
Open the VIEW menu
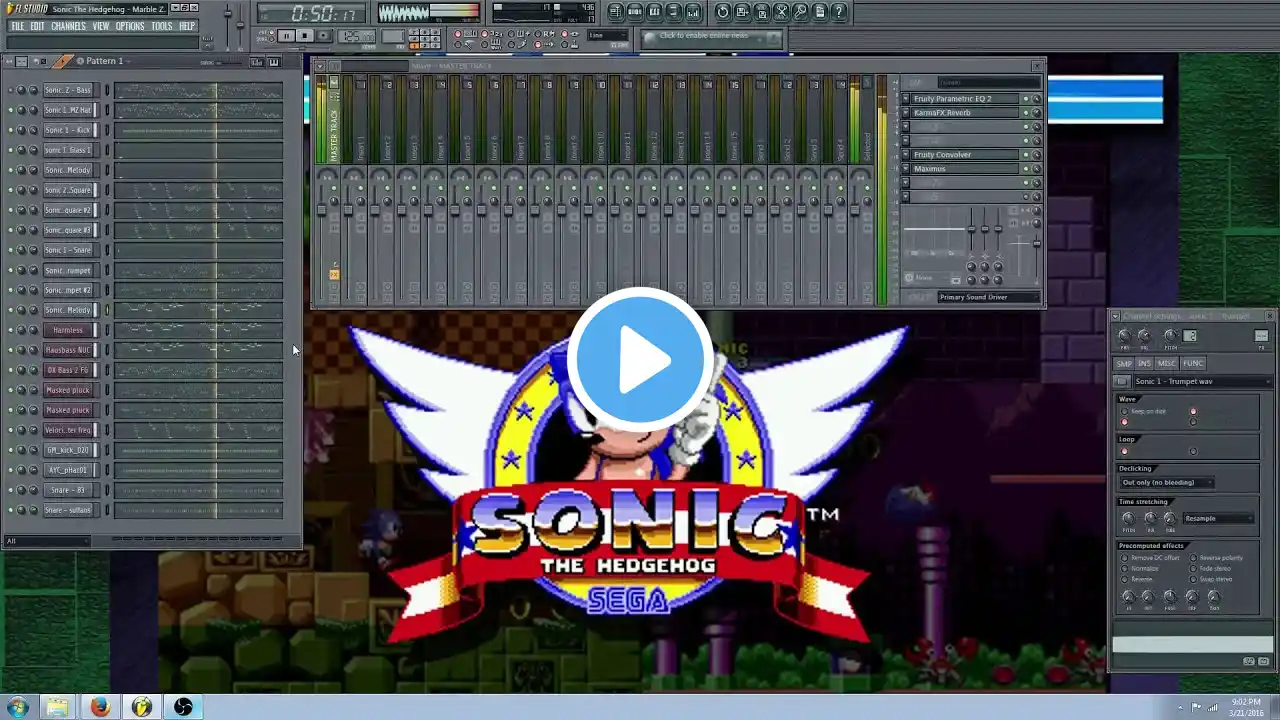tap(101, 26)
